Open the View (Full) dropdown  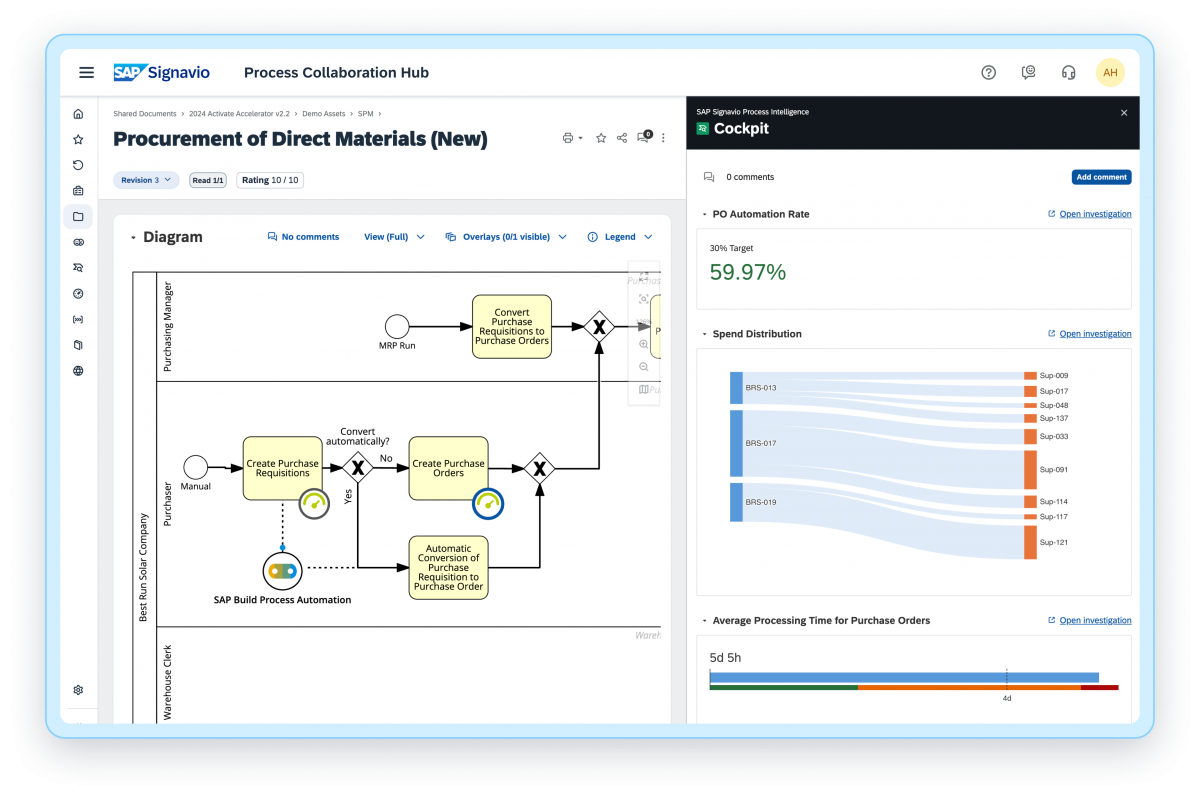pos(394,236)
